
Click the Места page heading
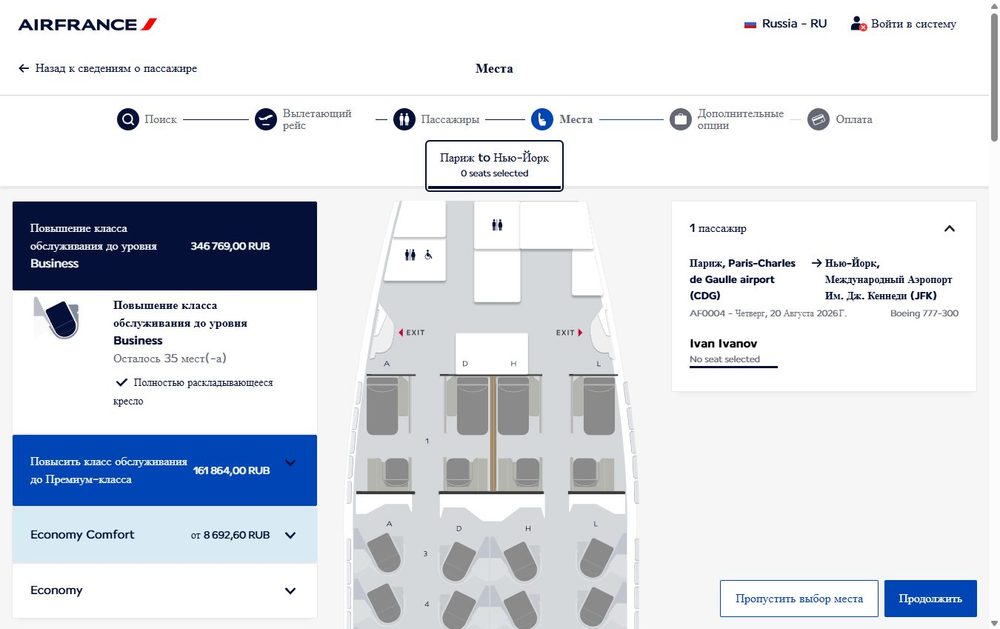[x=494, y=68]
